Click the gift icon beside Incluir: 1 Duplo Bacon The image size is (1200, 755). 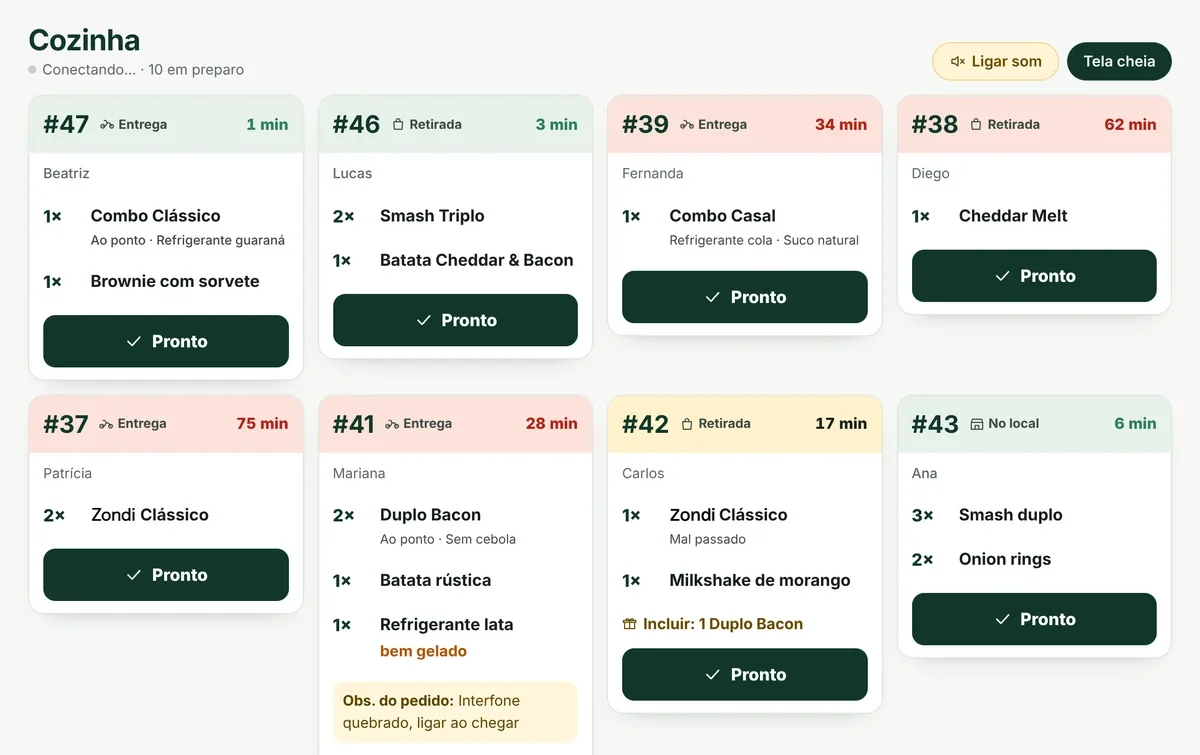click(629, 624)
